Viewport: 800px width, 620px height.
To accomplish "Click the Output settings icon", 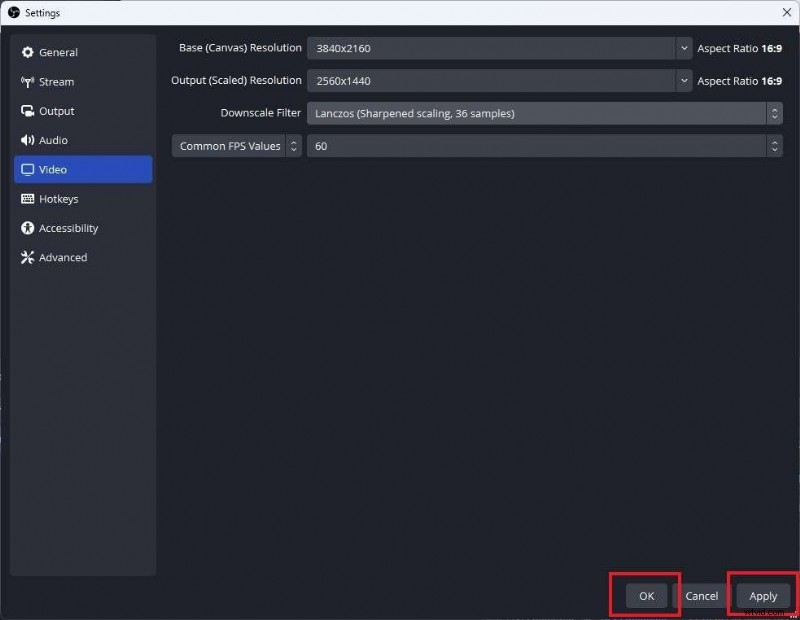I will pos(26,111).
